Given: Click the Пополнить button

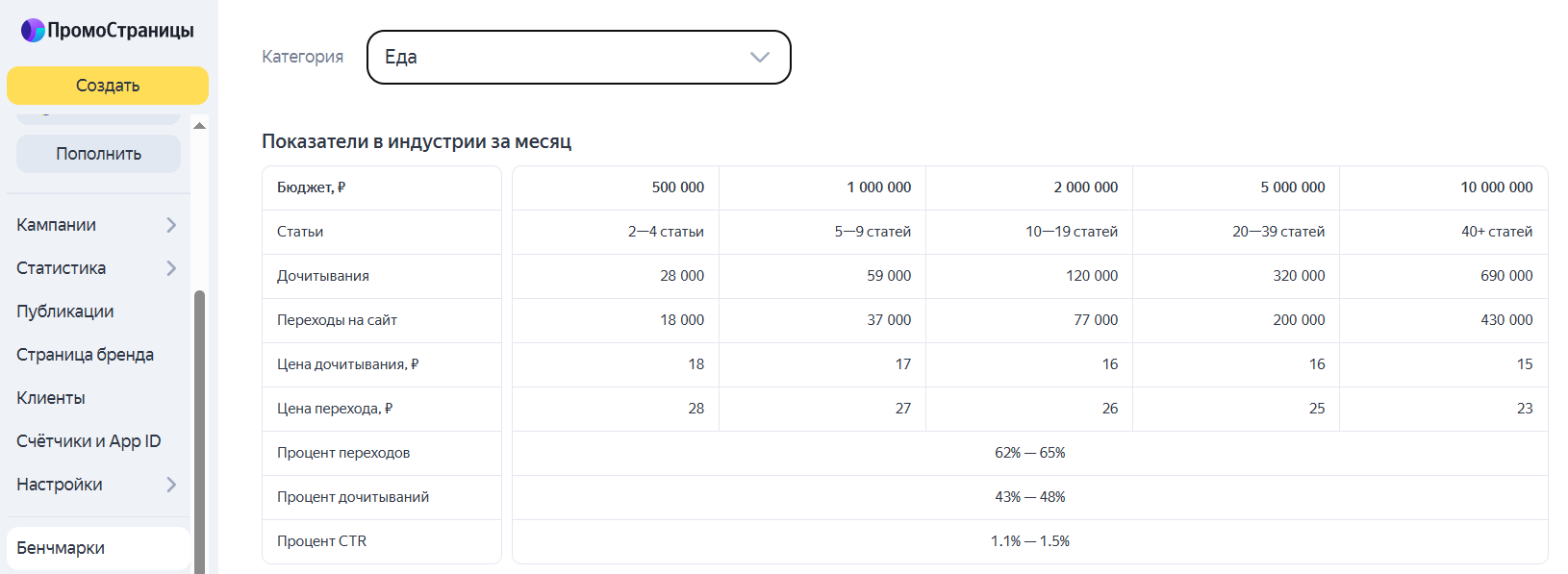Looking at the screenshot, I should click(98, 154).
